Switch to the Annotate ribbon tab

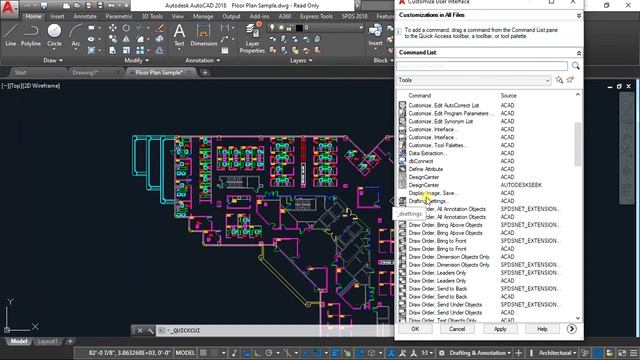click(x=85, y=16)
